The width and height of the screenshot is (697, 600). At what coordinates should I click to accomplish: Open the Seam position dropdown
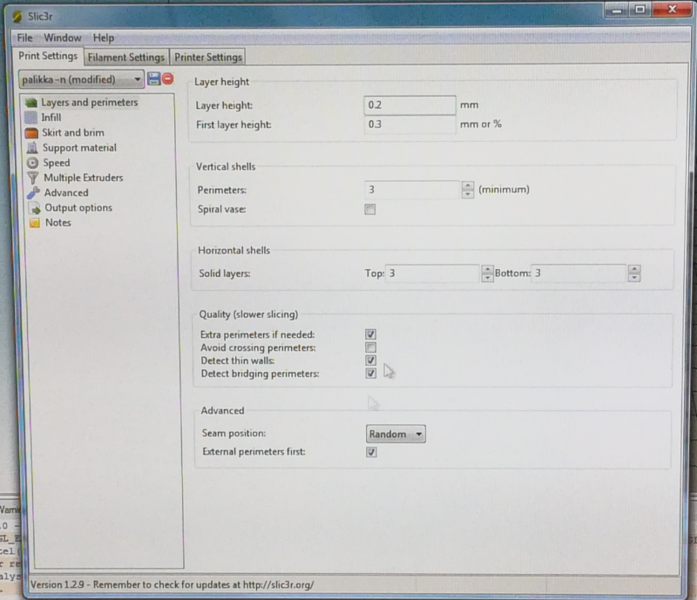point(396,434)
